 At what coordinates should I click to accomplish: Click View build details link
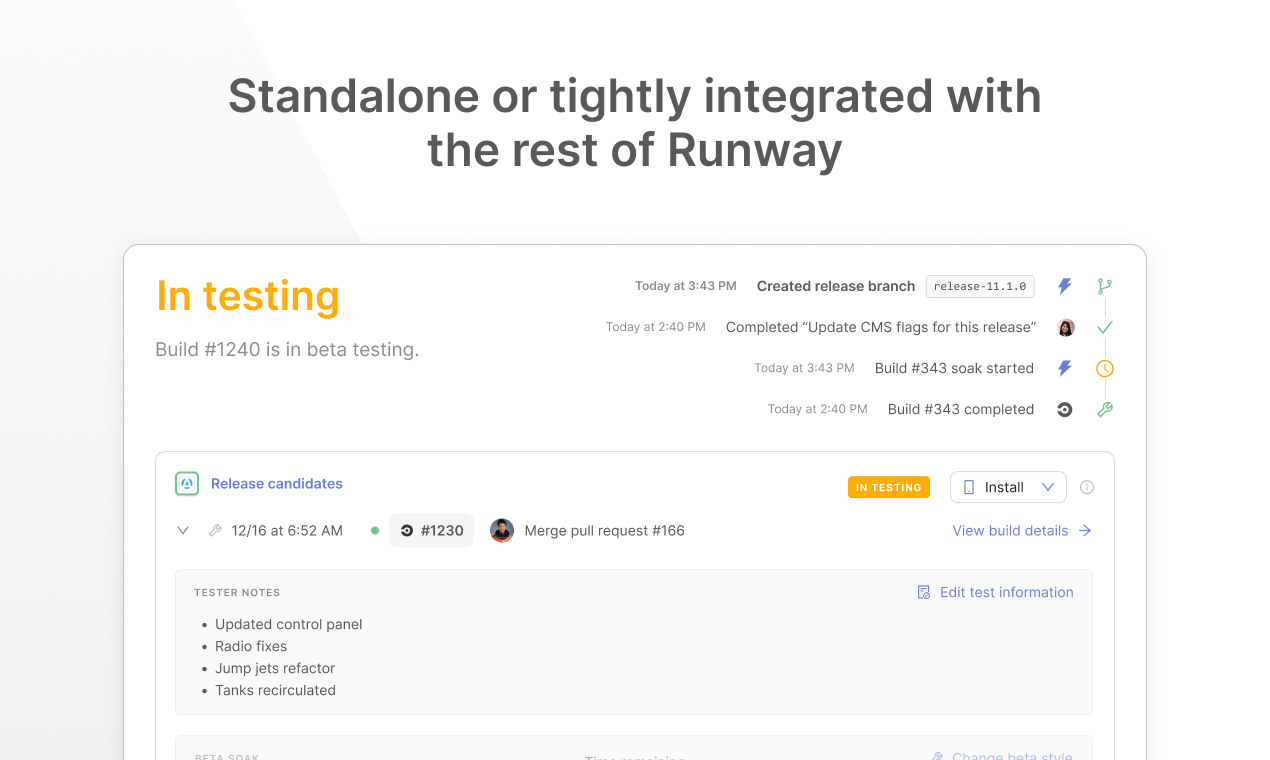point(1010,531)
